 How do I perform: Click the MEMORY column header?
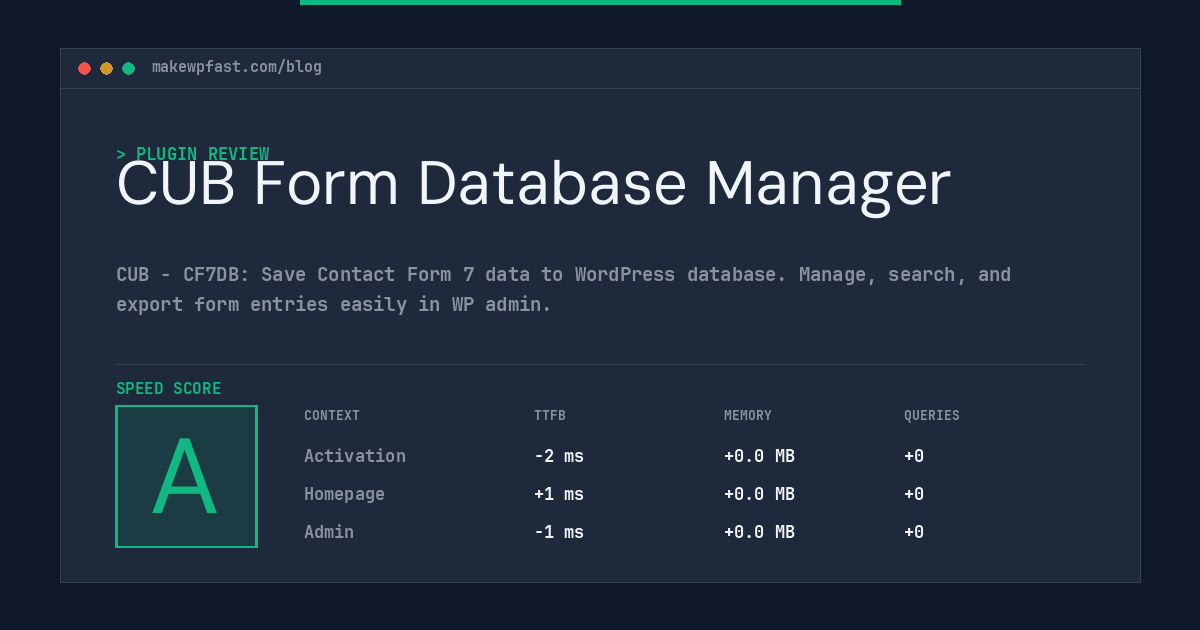(x=748, y=416)
